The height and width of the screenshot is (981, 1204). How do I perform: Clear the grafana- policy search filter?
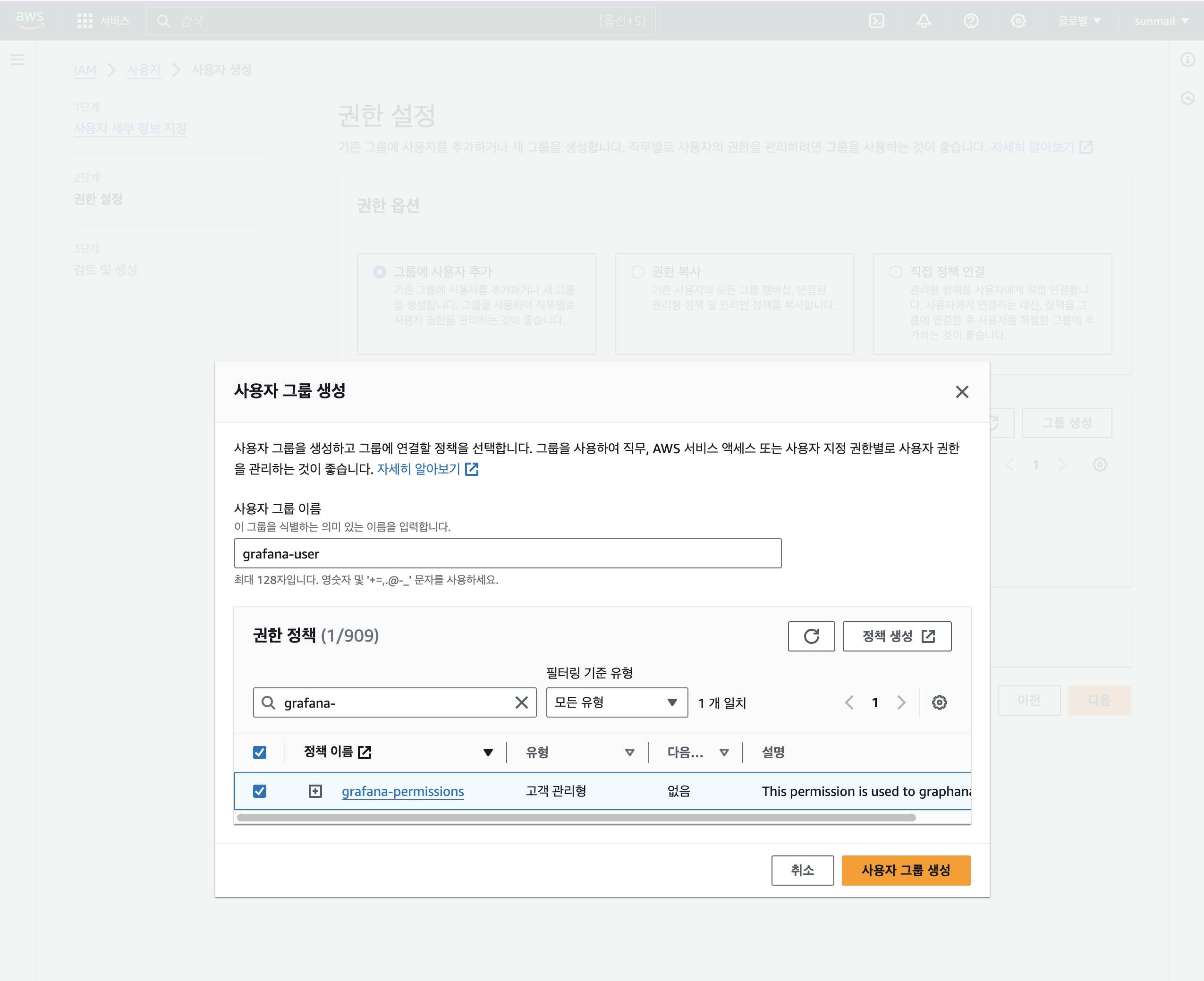[x=521, y=702]
